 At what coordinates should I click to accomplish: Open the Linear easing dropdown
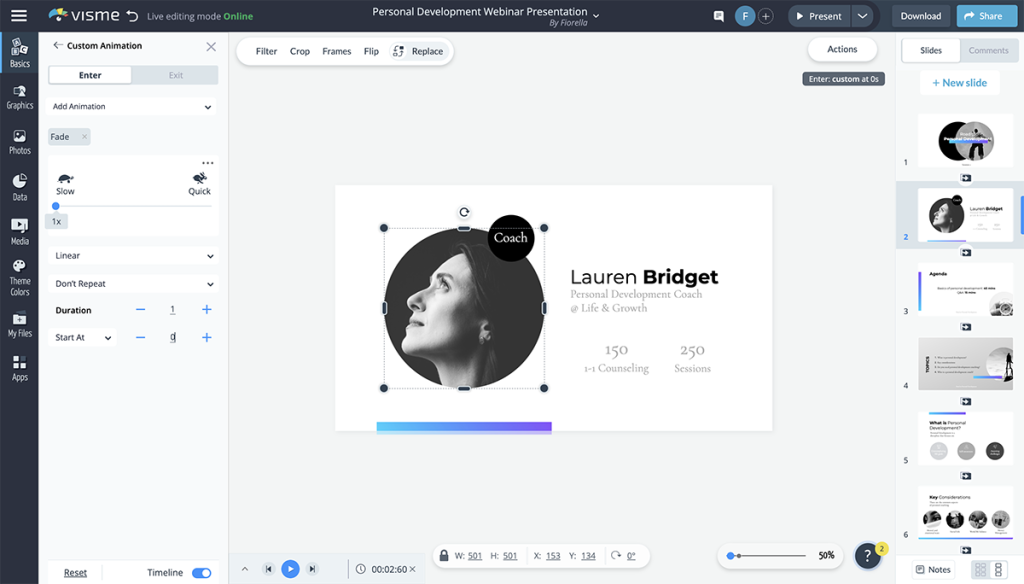[133, 254]
